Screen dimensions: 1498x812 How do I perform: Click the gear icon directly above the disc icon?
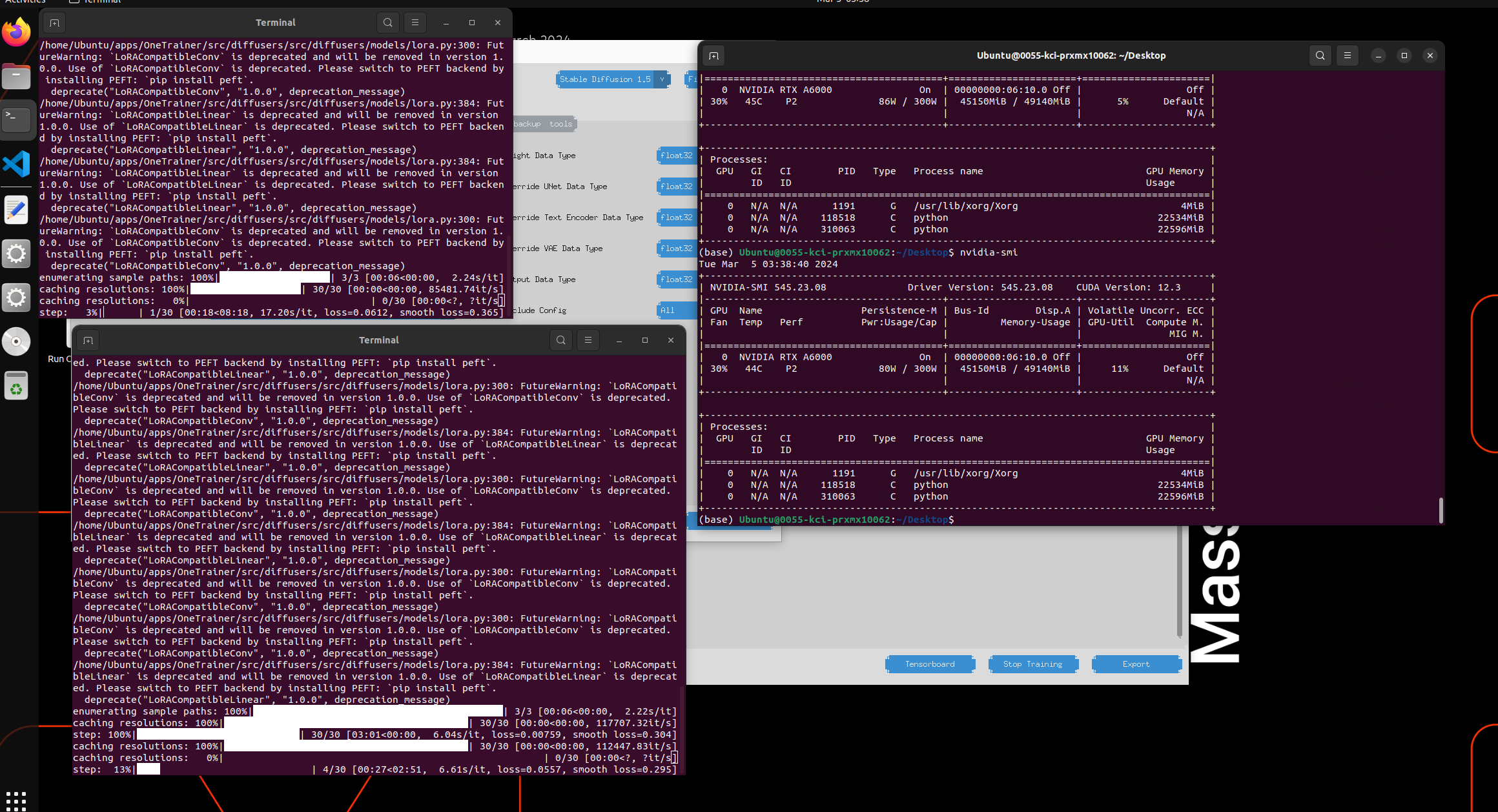pos(17,298)
